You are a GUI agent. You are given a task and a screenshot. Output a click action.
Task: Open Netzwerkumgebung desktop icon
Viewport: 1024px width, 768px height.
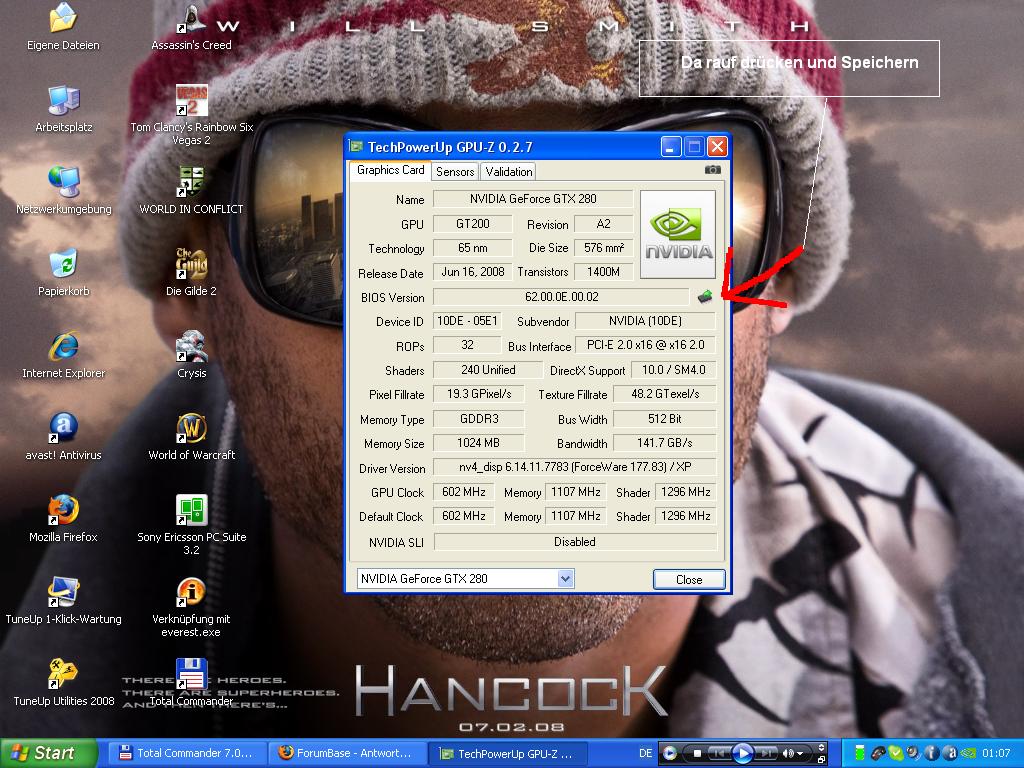click(63, 190)
